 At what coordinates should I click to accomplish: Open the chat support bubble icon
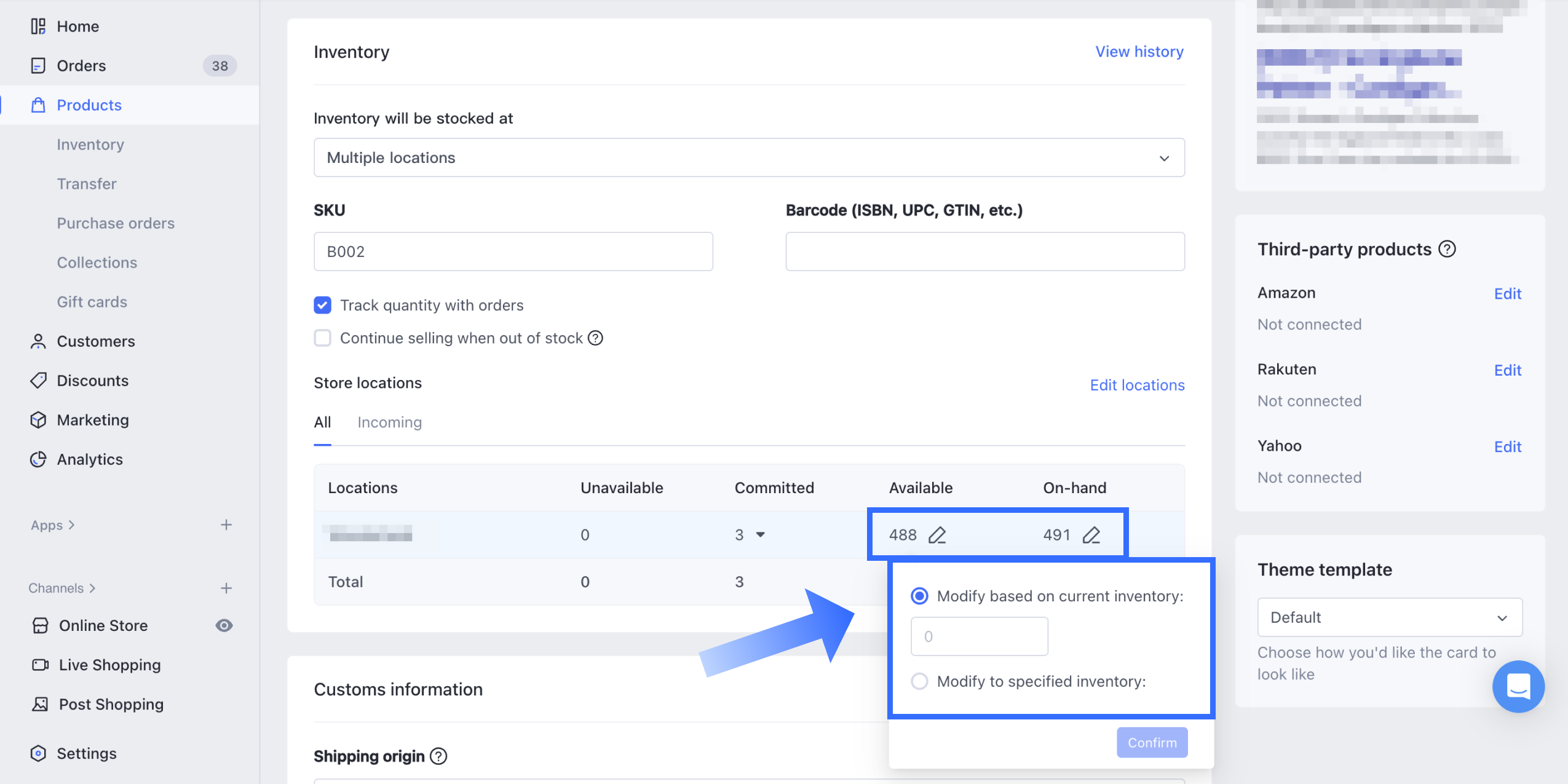[1518, 686]
